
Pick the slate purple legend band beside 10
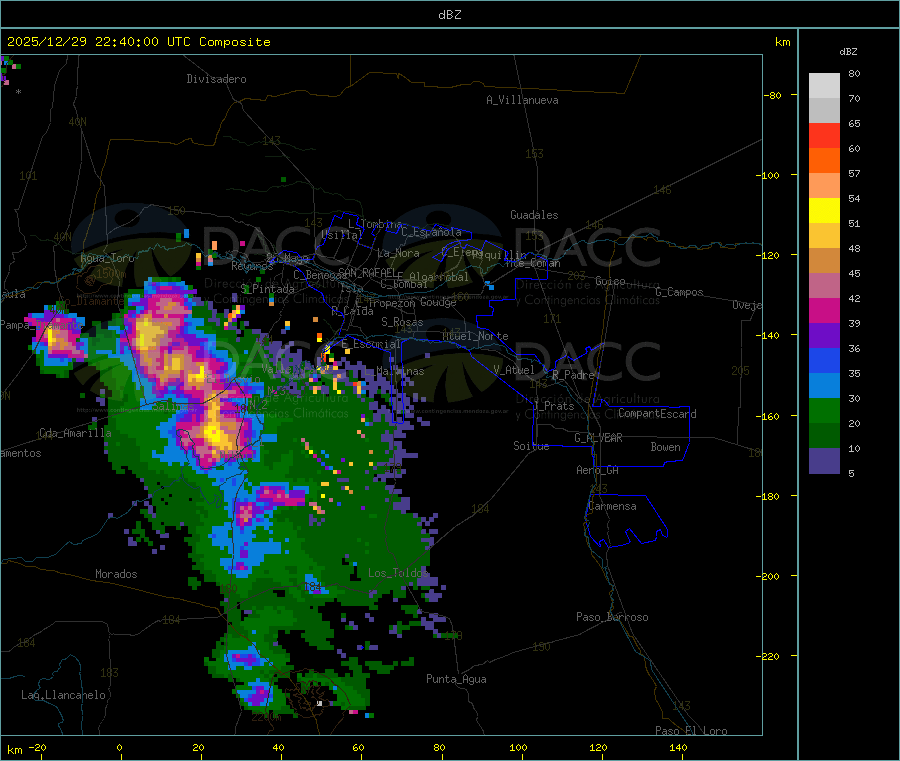pos(824,461)
